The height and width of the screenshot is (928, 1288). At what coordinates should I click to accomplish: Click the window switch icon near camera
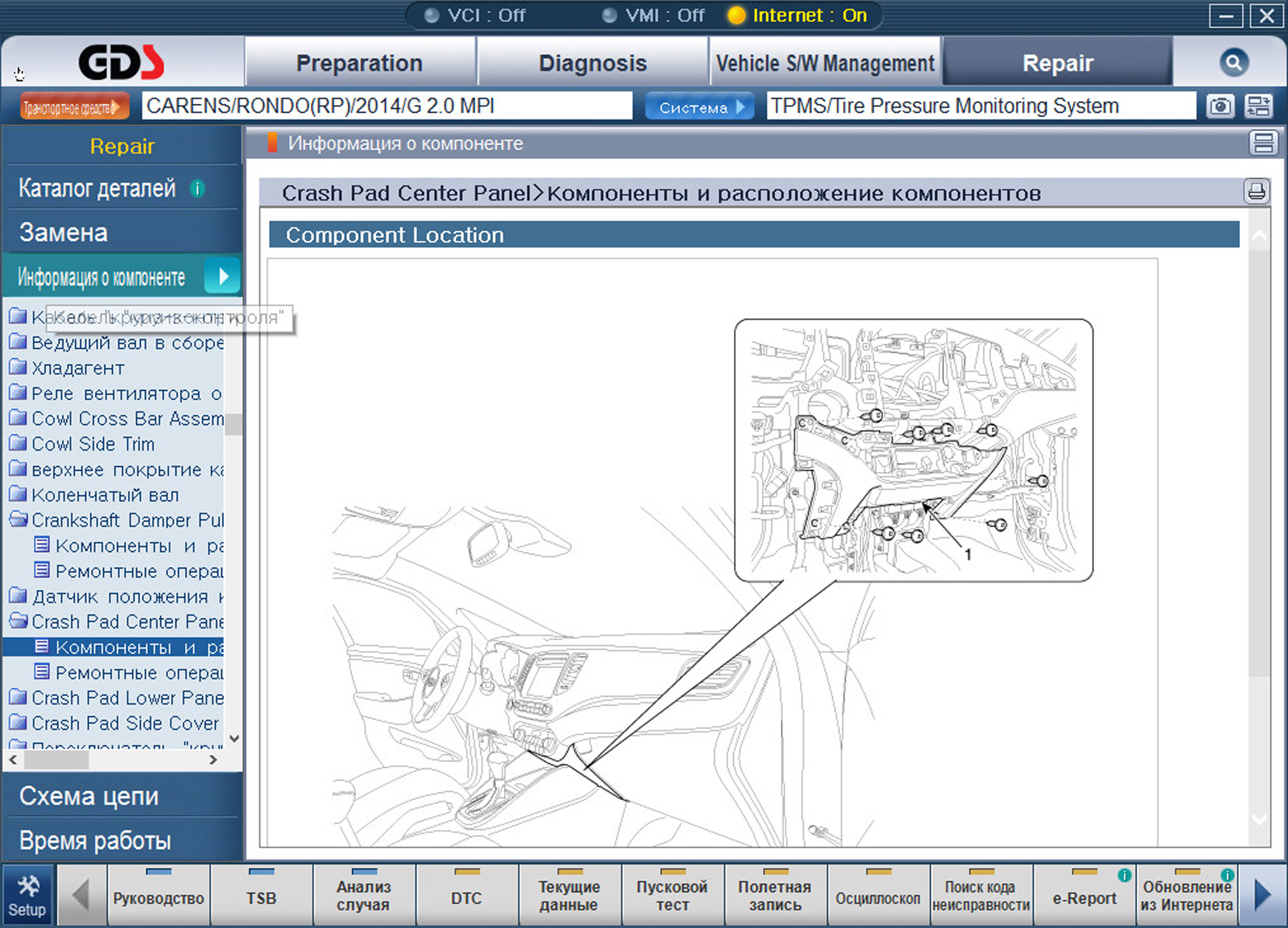[1259, 106]
